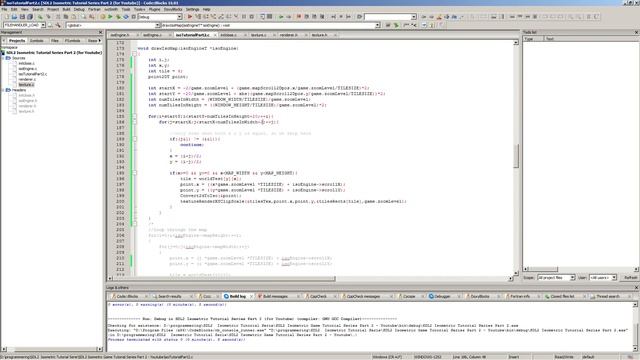The image size is (640, 360).
Task: Click the Build log tab icon
Action: 226,296
